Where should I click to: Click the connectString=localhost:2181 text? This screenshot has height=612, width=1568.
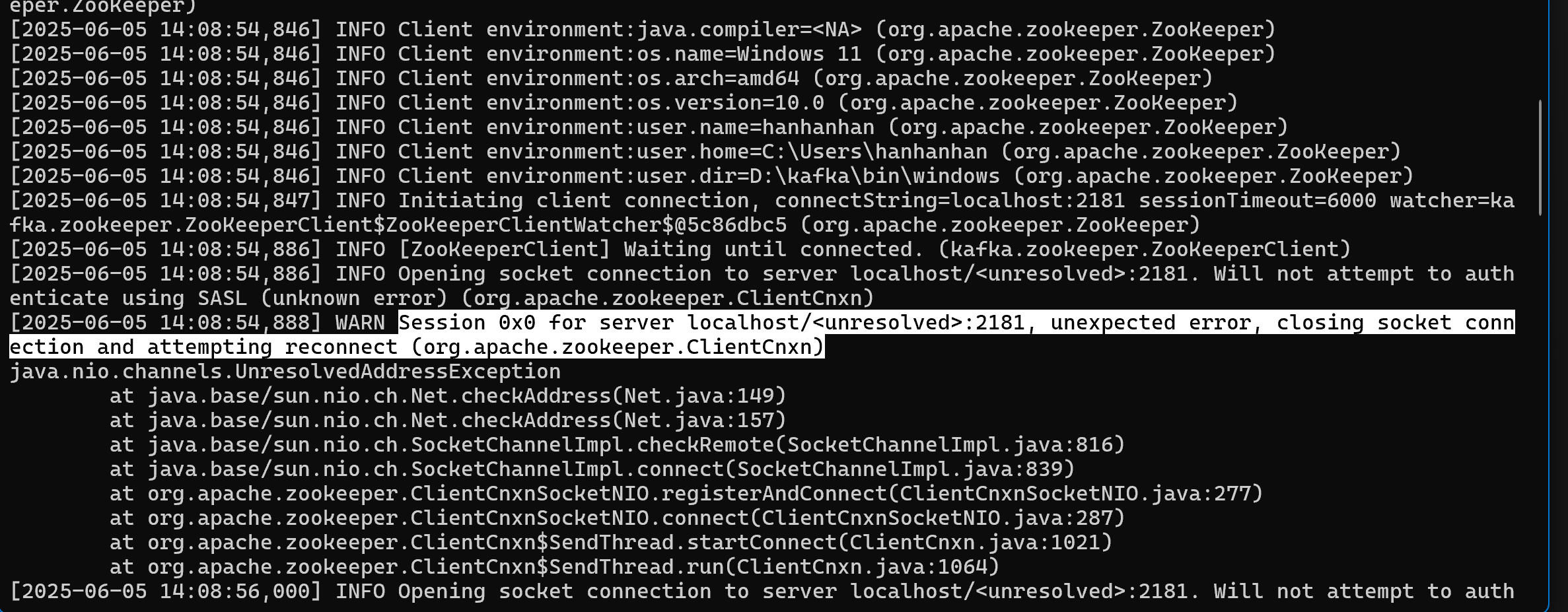(x=949, y=201)
